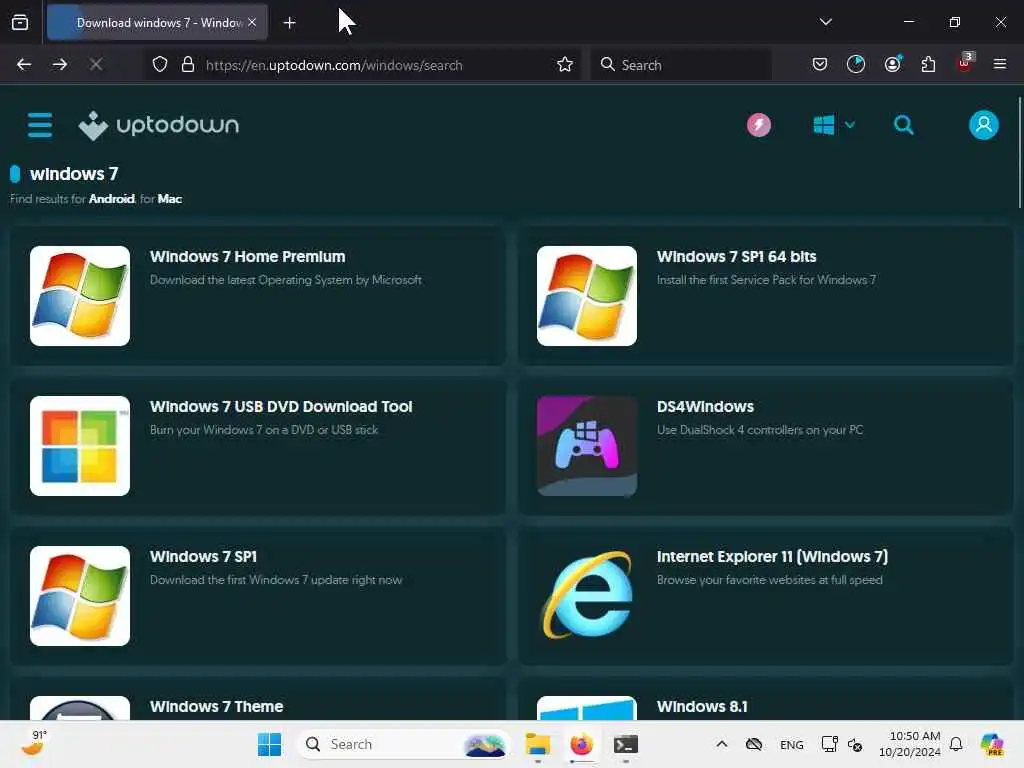Open the Copilot taskbar icon

992,744
